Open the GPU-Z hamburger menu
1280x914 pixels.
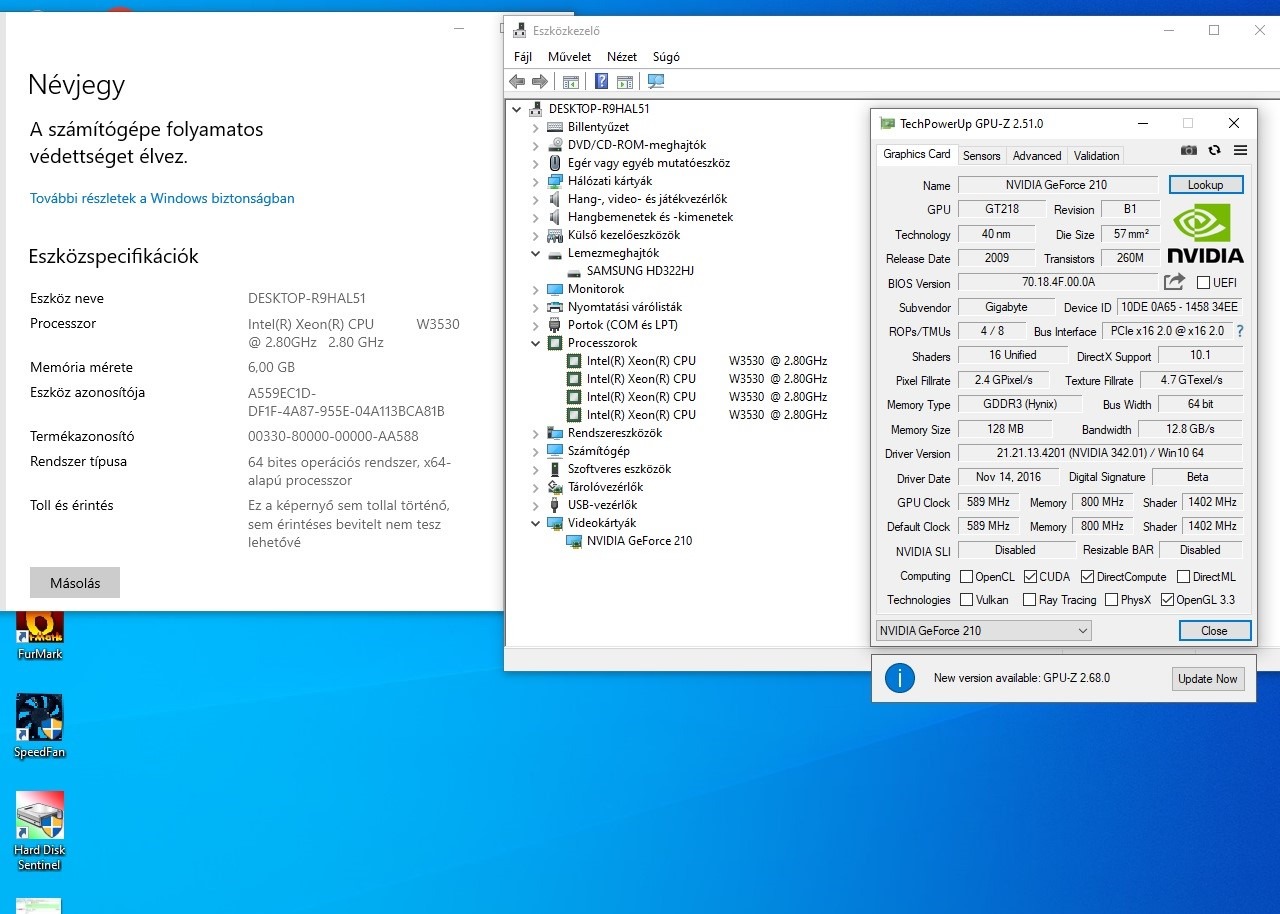tap(1240, 150)
